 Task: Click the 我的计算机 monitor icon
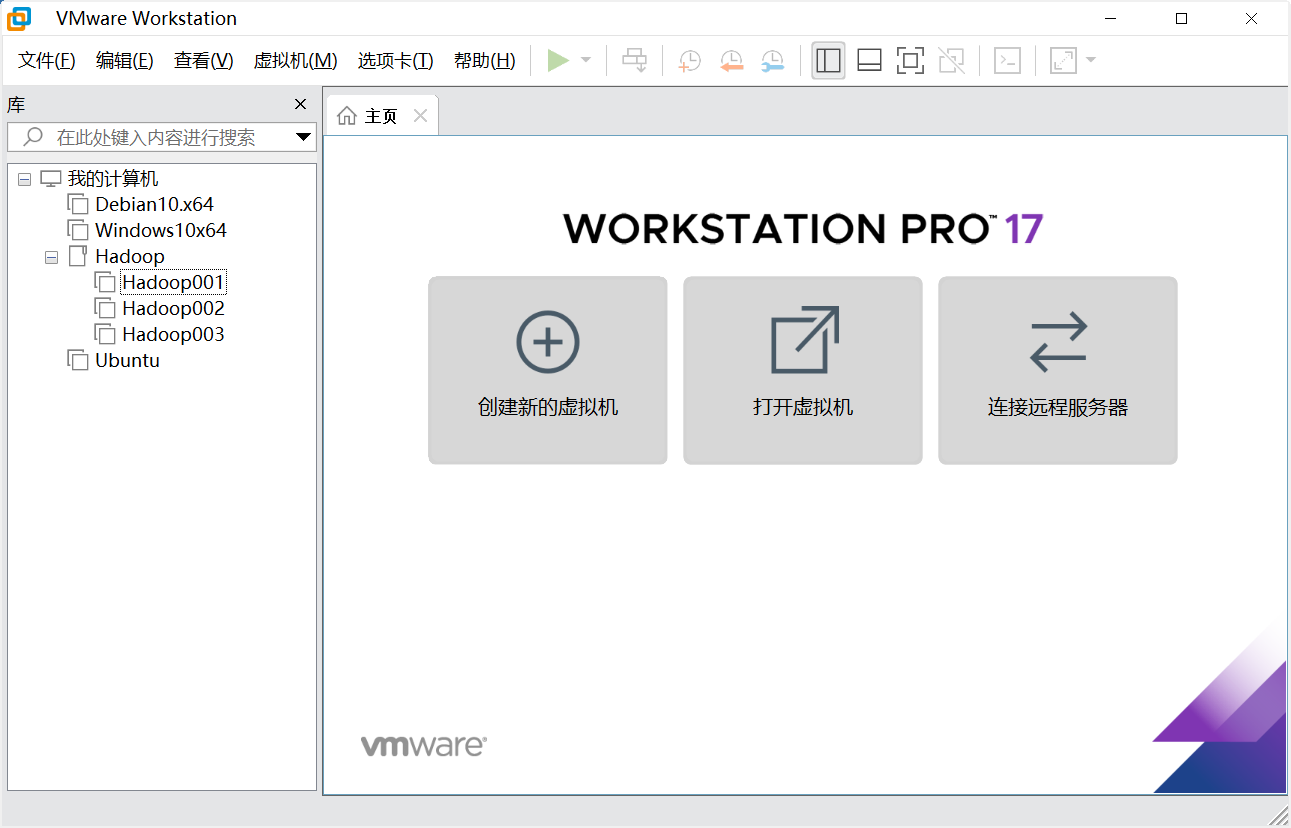pyautogui.click(x=51, y=179)
